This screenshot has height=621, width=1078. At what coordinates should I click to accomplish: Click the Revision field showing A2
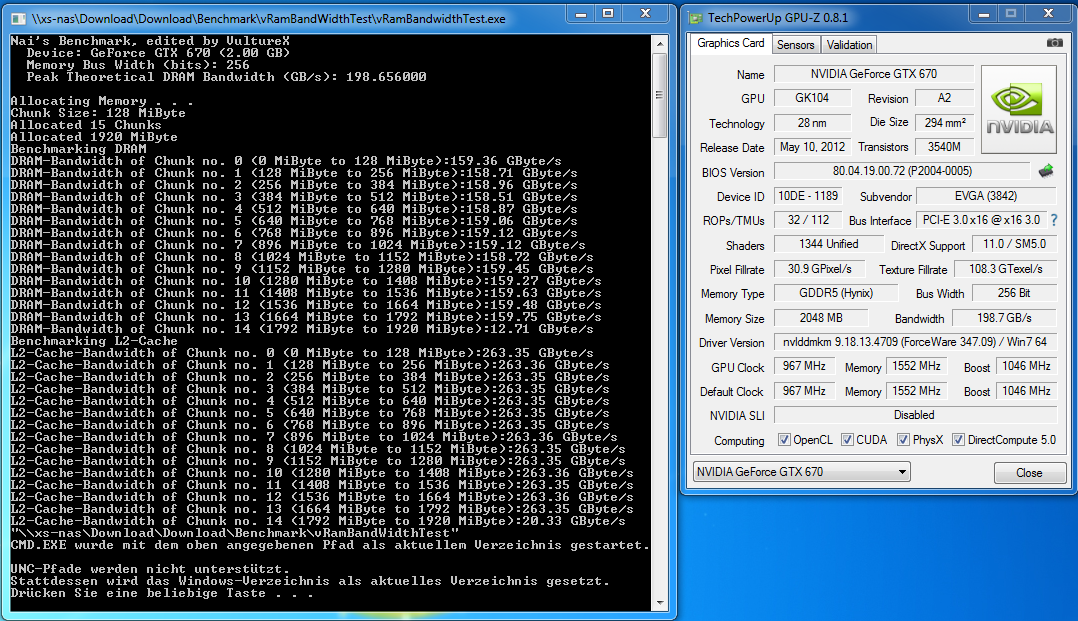tap(945, 98)
